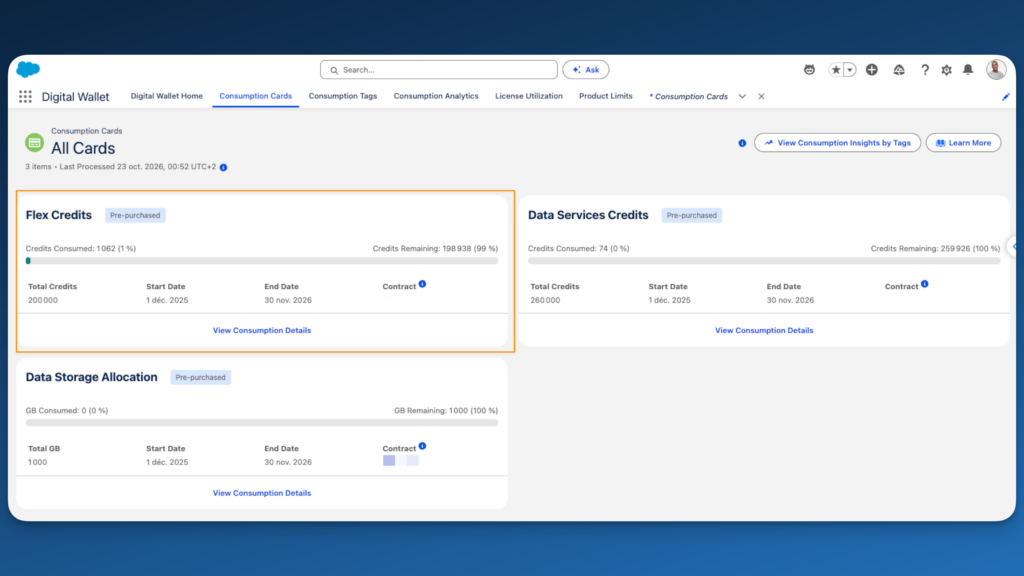This screenshot has width=1024, height=576.
Task: Click 'Credits Remaining: 198 938 (99 %)' text
Action: pos(435,249)
